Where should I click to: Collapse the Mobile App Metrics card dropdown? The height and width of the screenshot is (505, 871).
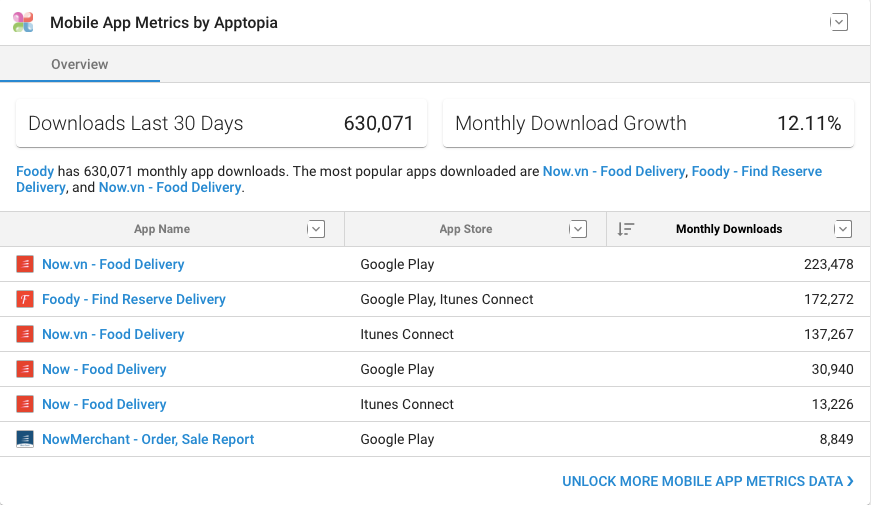[x=839, y=22]
